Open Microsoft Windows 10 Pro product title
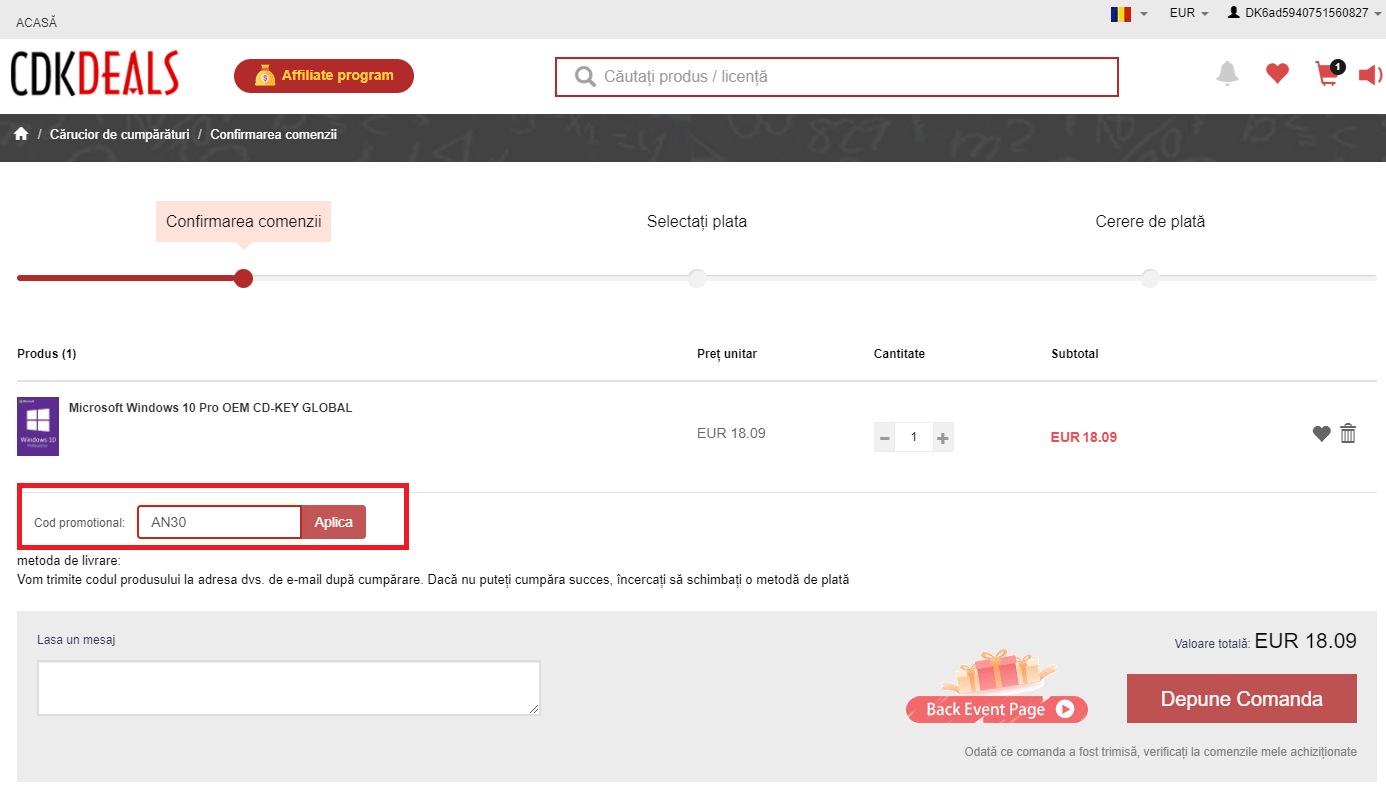This screenshot has width=1386, height=791. point(210,408)
